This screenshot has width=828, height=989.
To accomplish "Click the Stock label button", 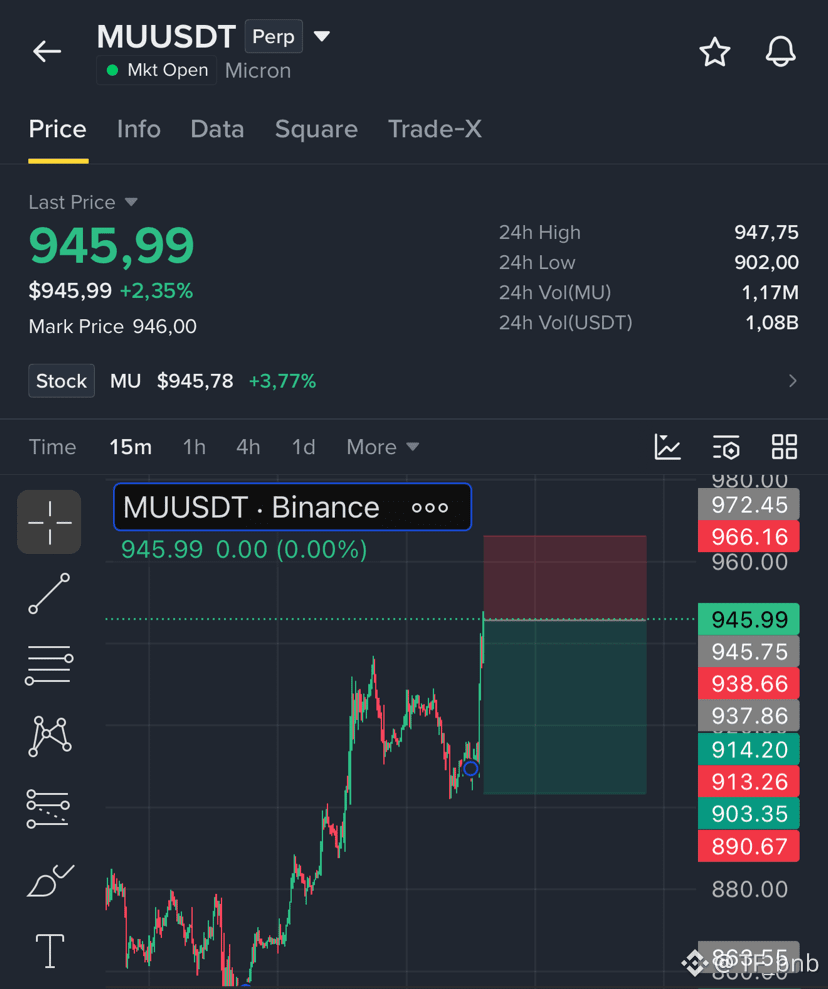I will tap(61, 381).
